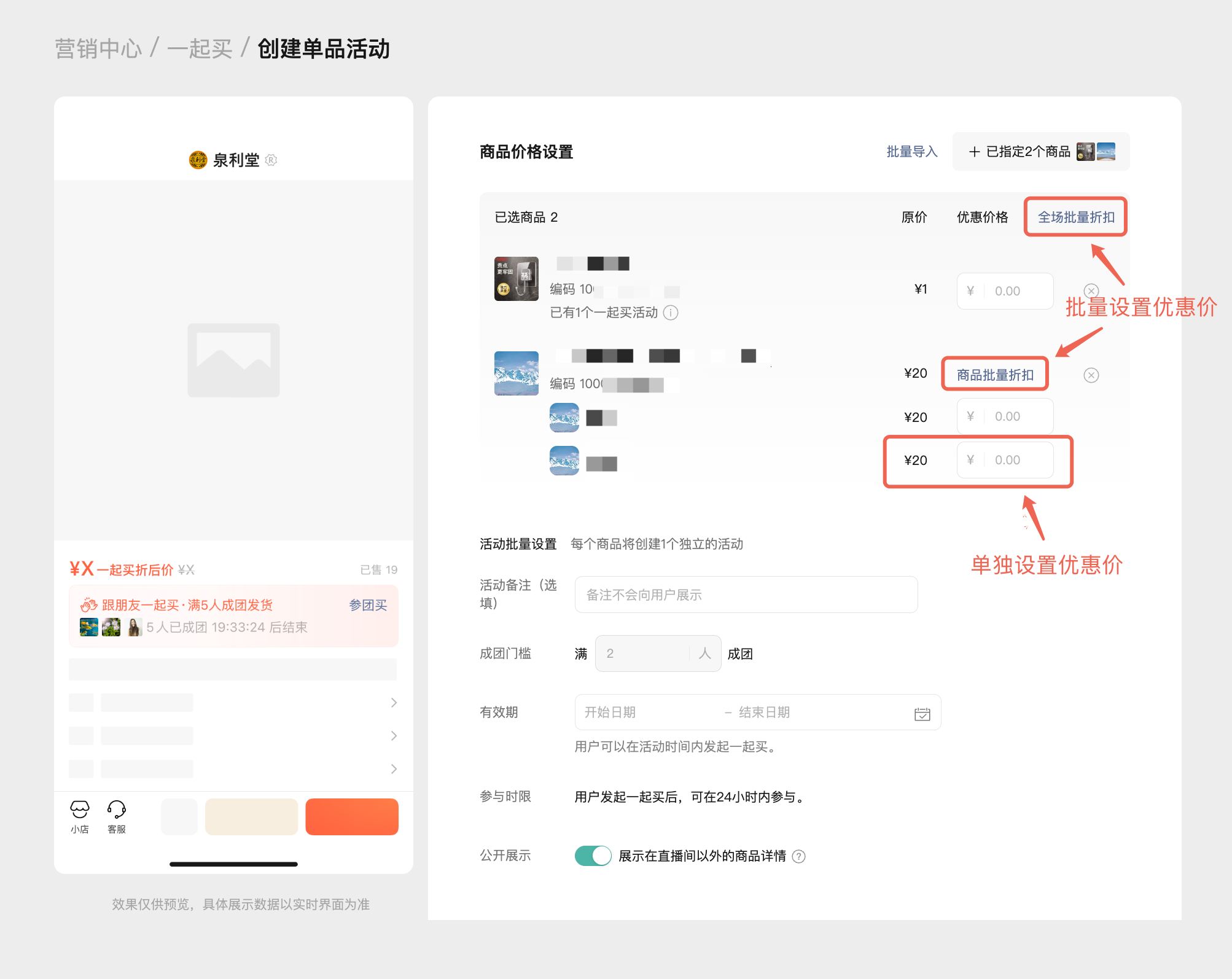
Task: Go to 一起买 breadcrumb
Action: [x=200, y=49]
